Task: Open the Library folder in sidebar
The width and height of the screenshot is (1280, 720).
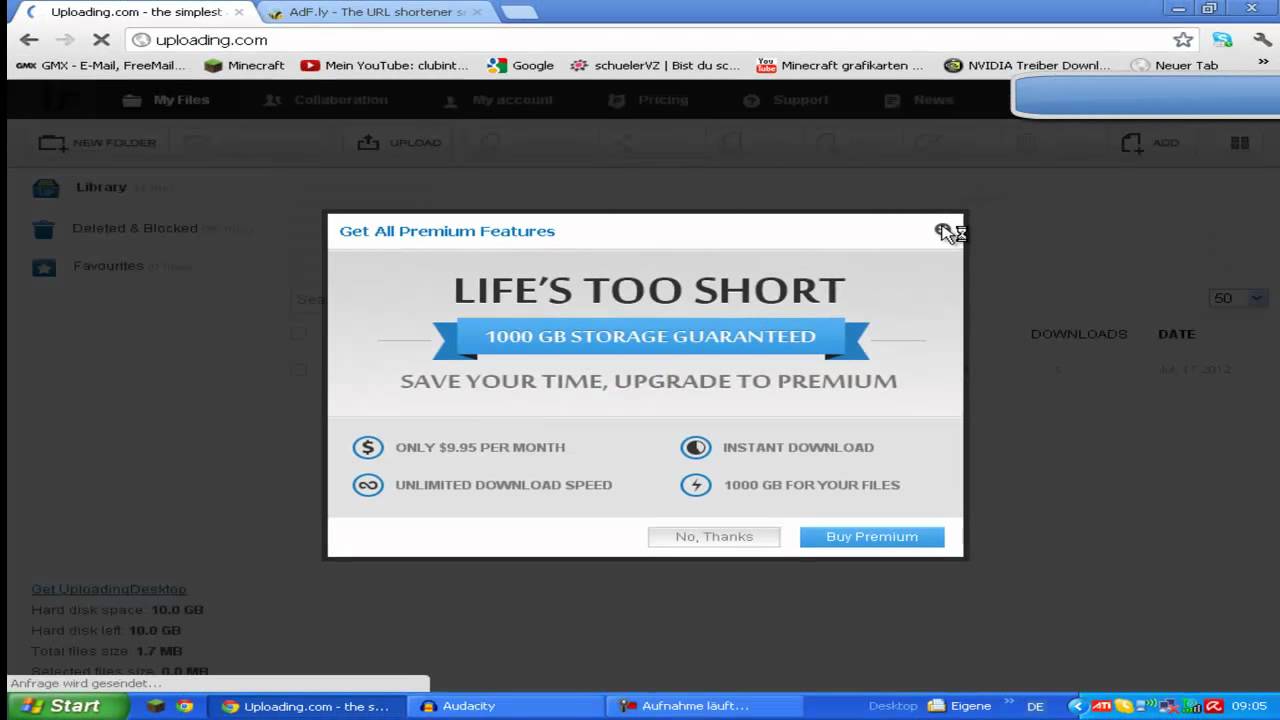Action: pos(101,187)
